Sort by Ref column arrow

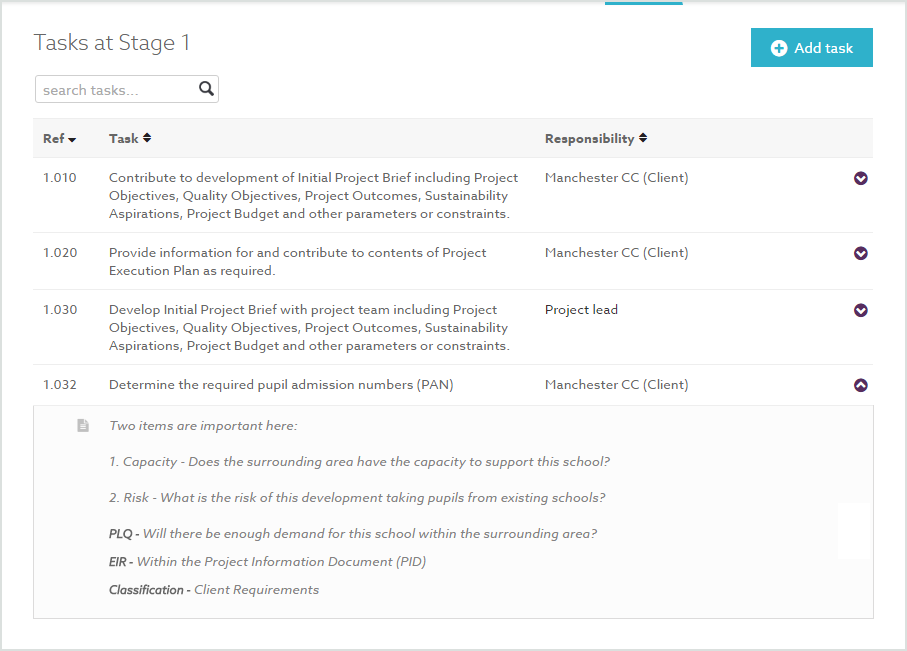point(72,140)
